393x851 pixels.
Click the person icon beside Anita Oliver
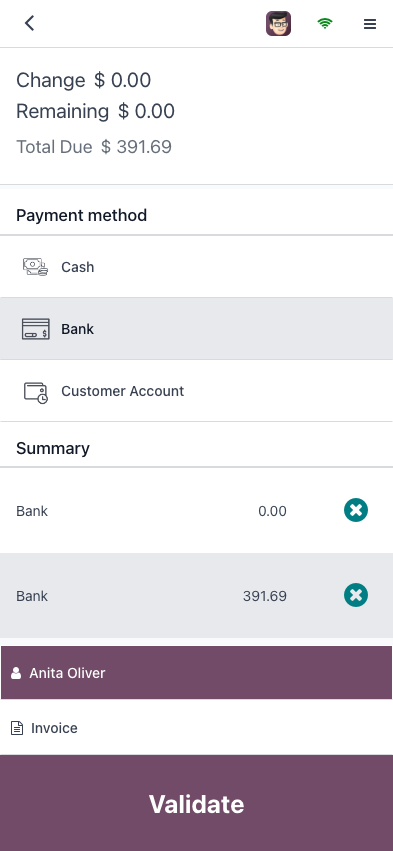16,673
